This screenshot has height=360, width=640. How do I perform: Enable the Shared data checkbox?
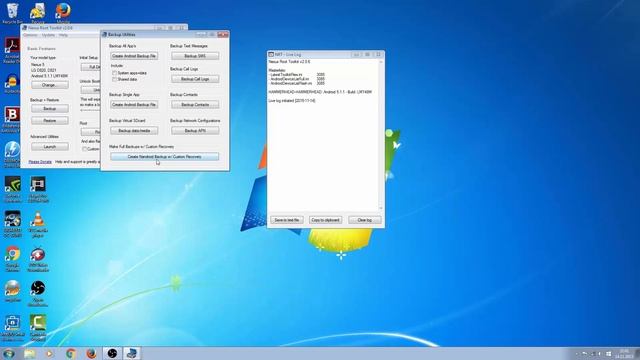(x=115, y=79)
